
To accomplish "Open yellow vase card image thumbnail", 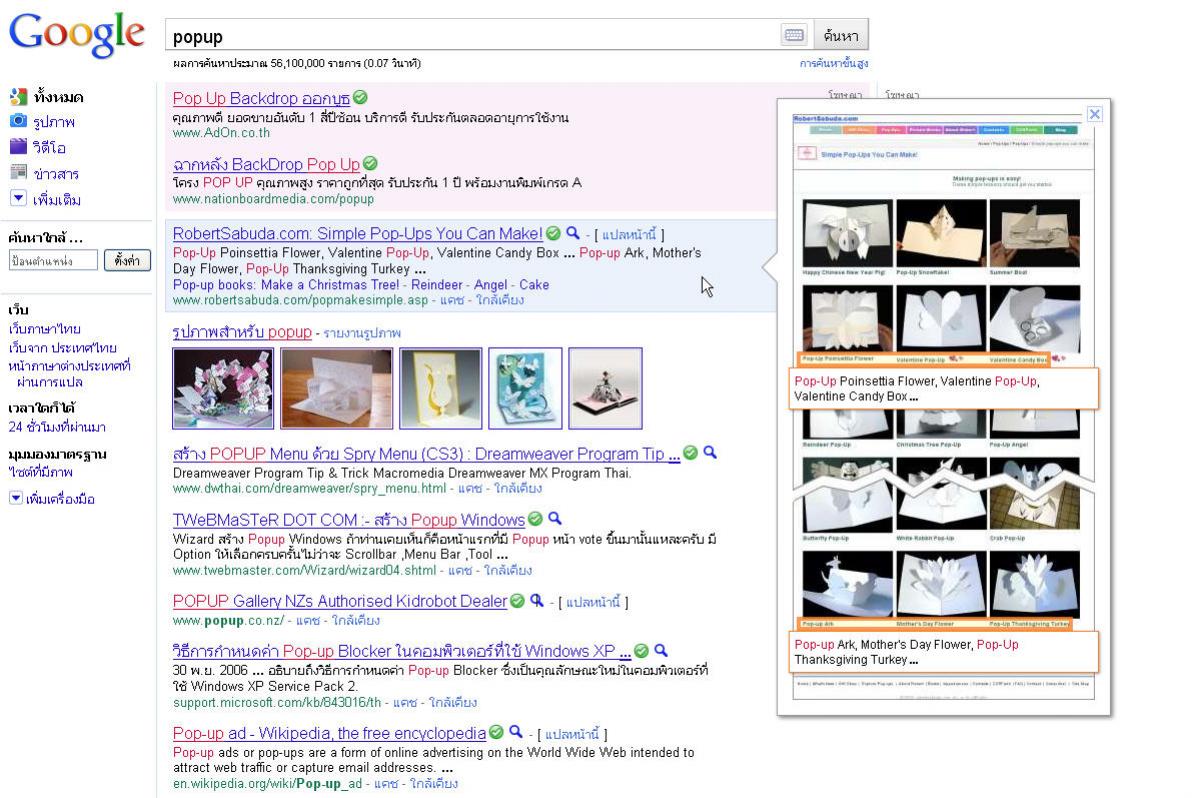I will (x=440, y=388).
